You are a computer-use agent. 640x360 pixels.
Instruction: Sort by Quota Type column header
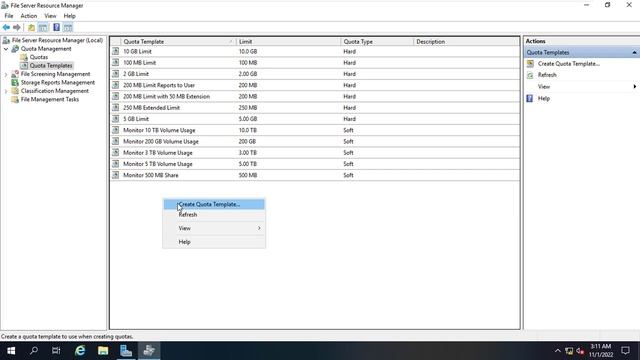click(377, 42)
